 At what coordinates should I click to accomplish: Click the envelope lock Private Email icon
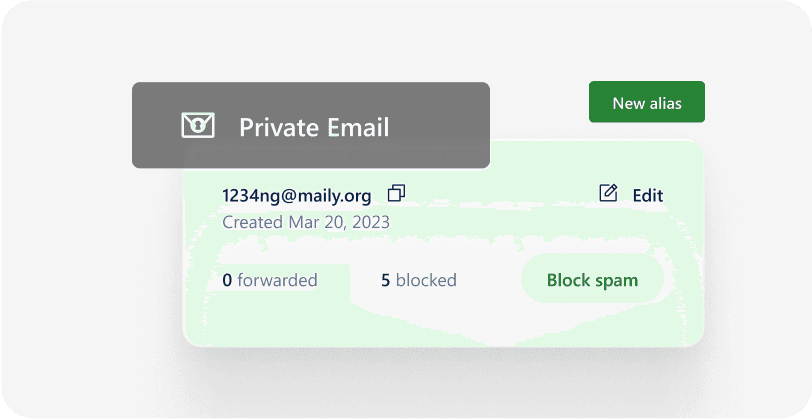pyautogui.click(x=198, y=125)
